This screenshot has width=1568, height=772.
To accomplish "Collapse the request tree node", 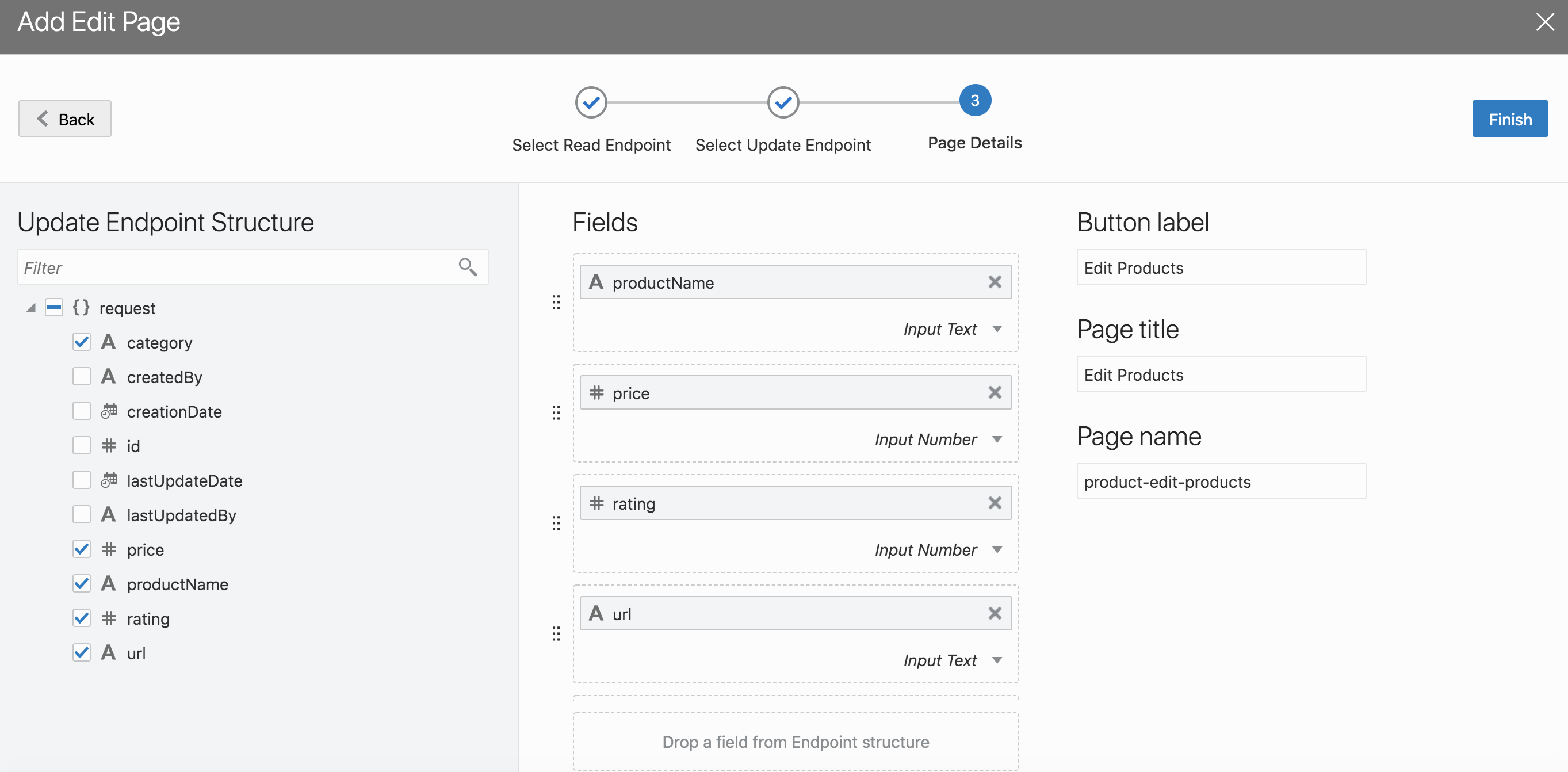I will pyautogui.click(x=31, y=308).
